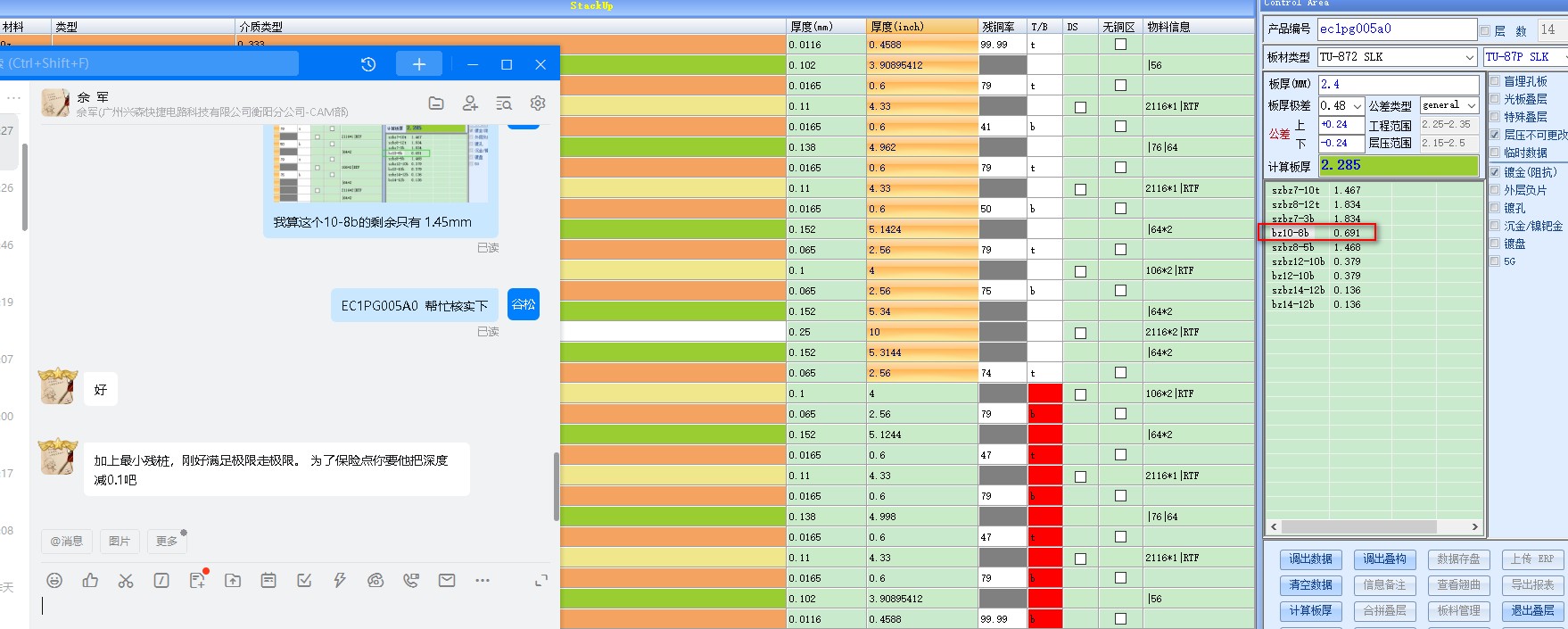Screen dimensions: 1568x629
Task: Open chat settings gear icon
Action: tap(538, 103)
